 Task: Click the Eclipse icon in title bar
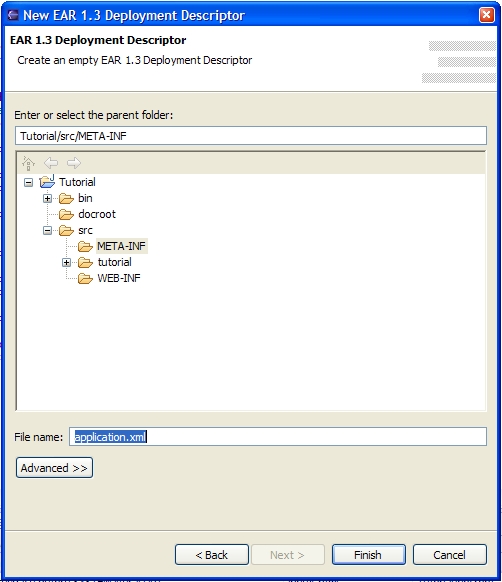[13, 15]
